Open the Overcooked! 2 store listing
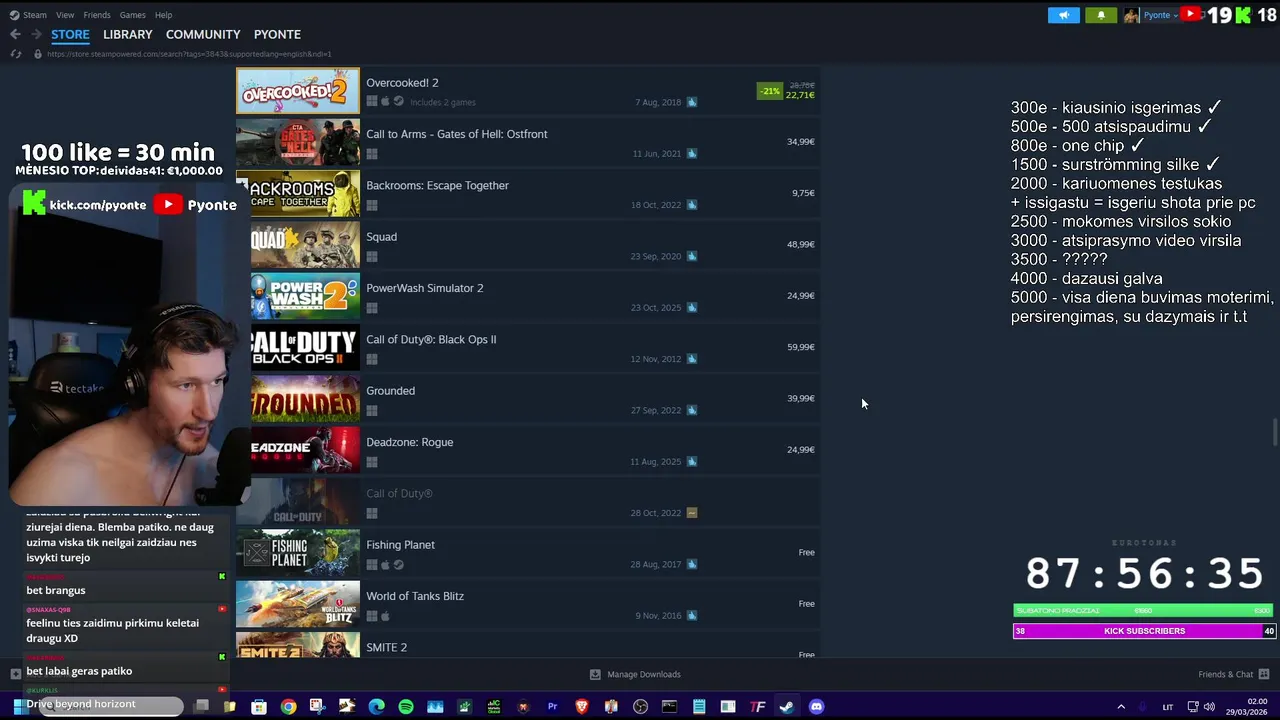Viewport: 1280px width, 720px height. pos(528,91)
